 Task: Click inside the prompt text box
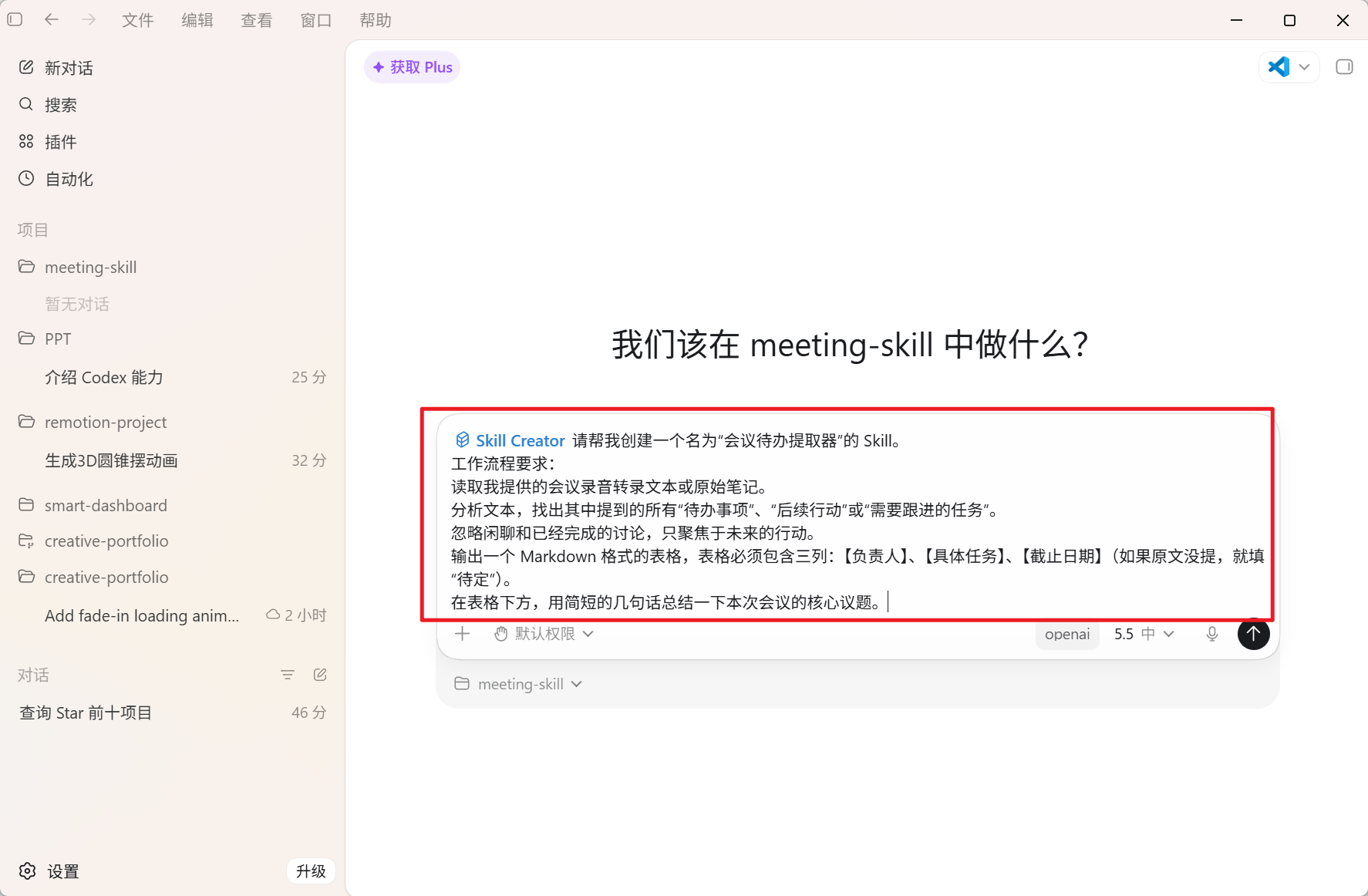coord(856,521)
